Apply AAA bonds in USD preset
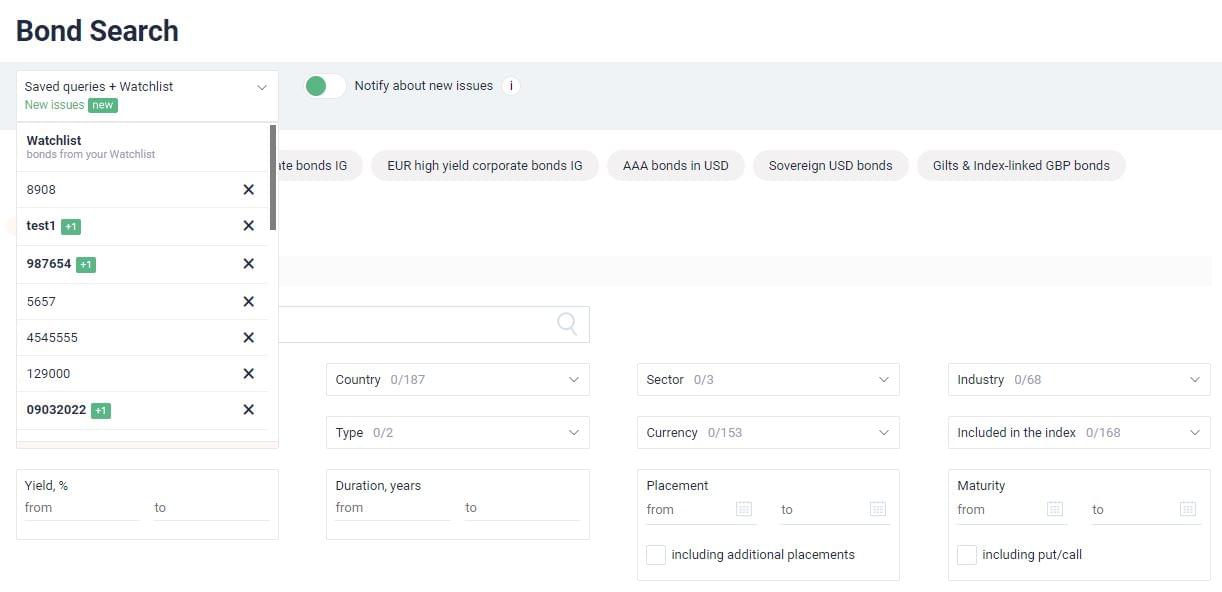The width and height of the screenshot is (1222, 592). pyautogui.click(x=675, y=166)
